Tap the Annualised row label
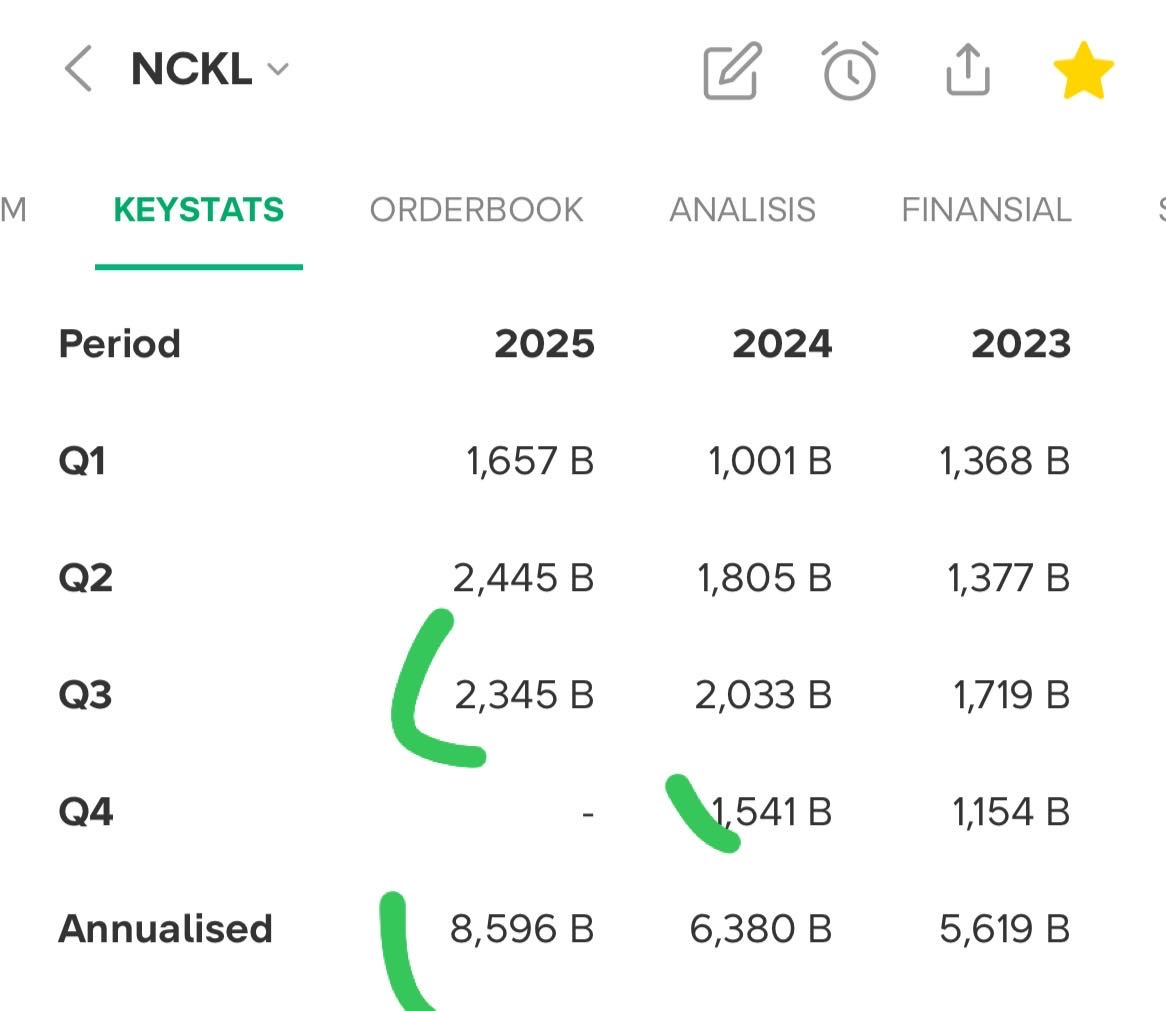 (165, 929)
